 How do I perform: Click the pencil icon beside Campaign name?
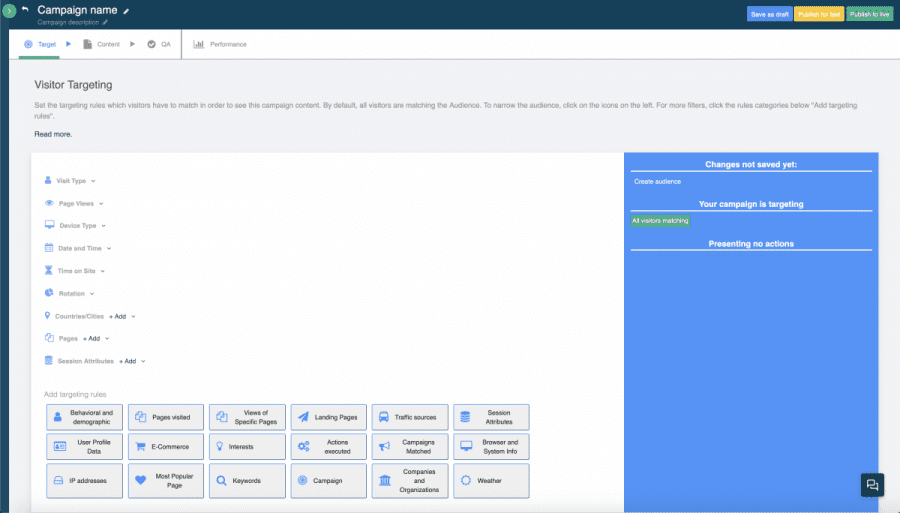[x=126, y=10]
